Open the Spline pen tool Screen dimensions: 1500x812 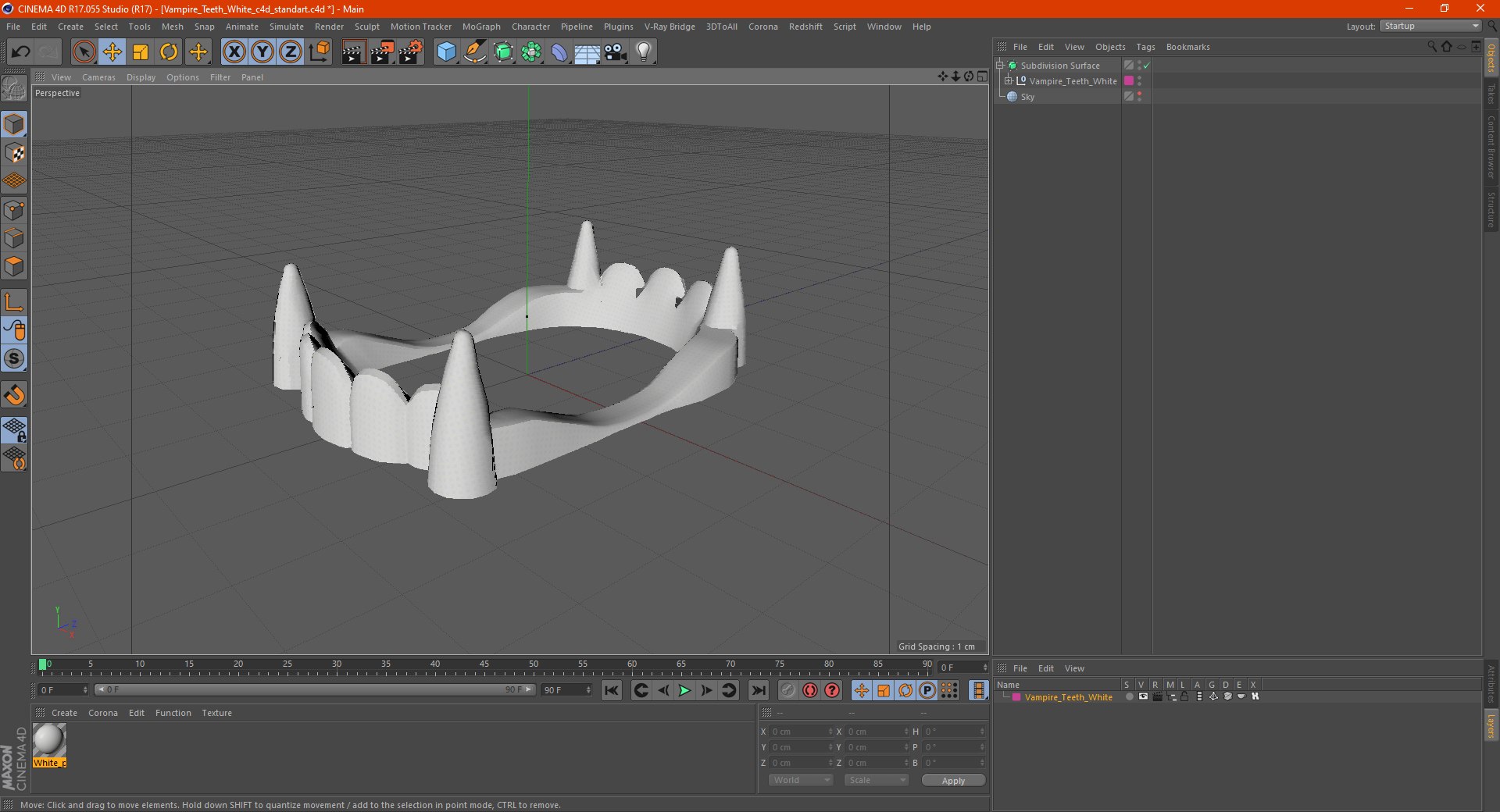(x=474, y=52)
